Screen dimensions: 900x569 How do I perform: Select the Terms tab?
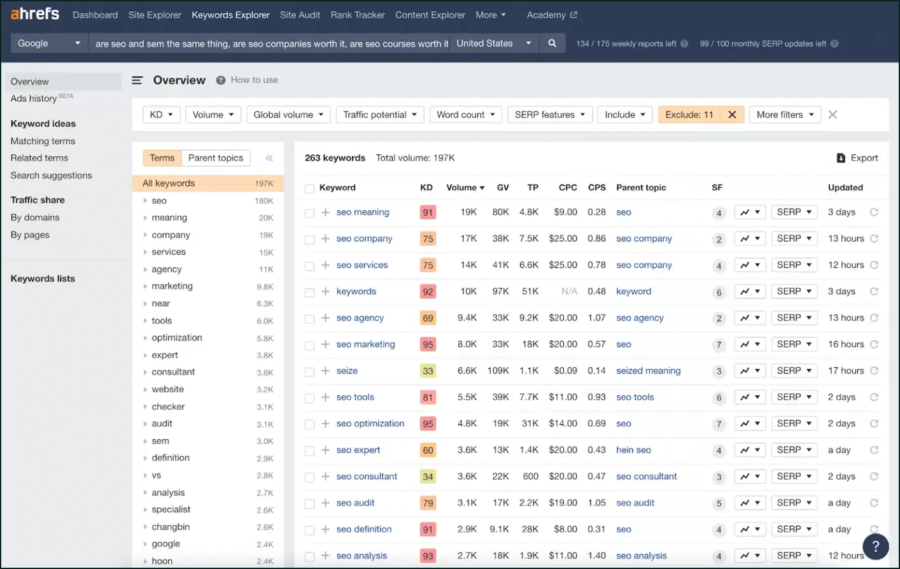coord(162,158)
